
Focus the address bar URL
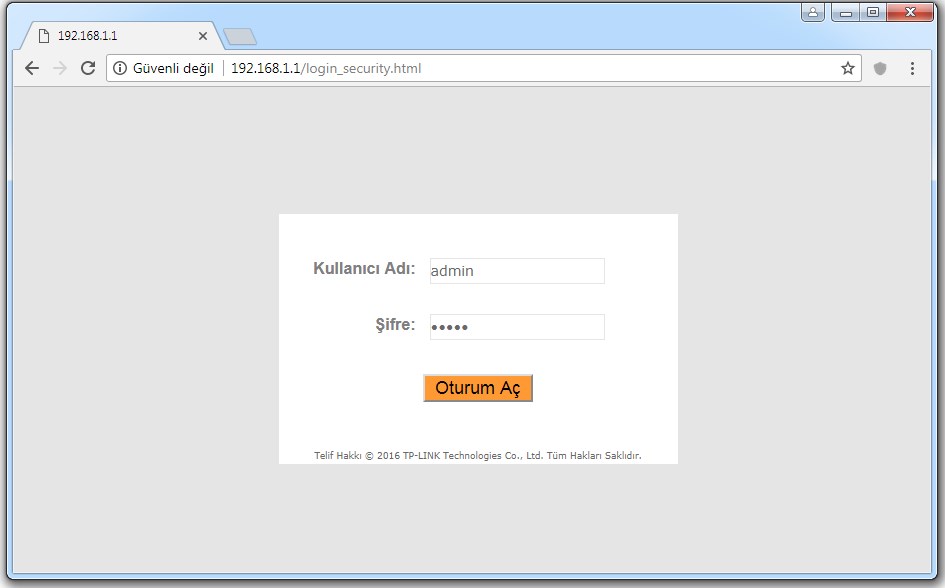(500, 69)
